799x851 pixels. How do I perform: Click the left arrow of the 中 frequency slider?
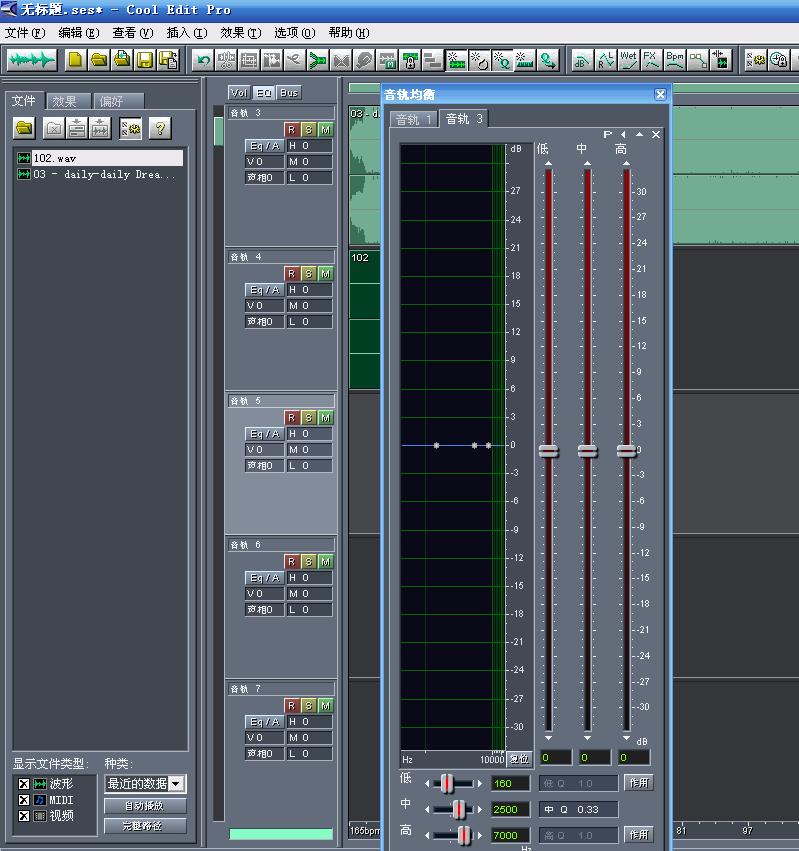click(427, 809)
